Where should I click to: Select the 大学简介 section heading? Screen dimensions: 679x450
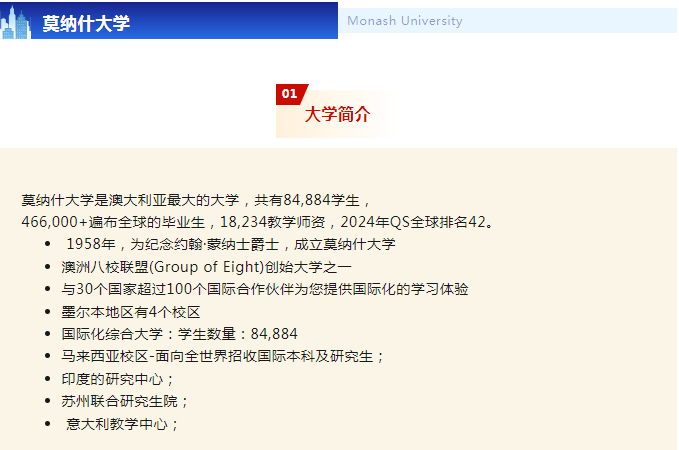(x=337, y=115)
